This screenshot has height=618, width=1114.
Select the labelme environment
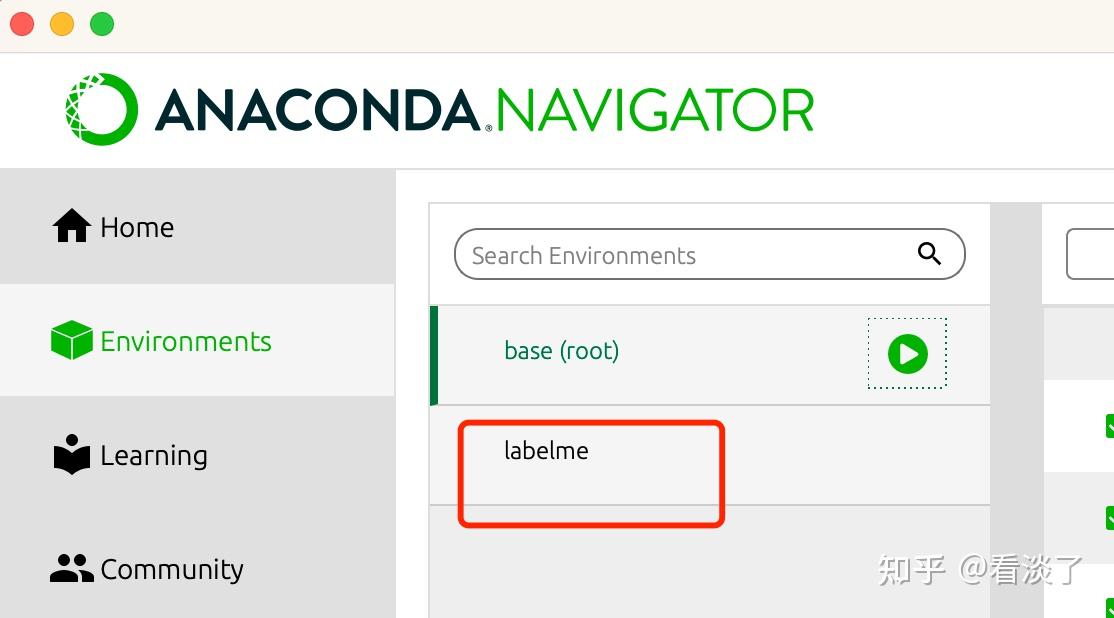546,451
